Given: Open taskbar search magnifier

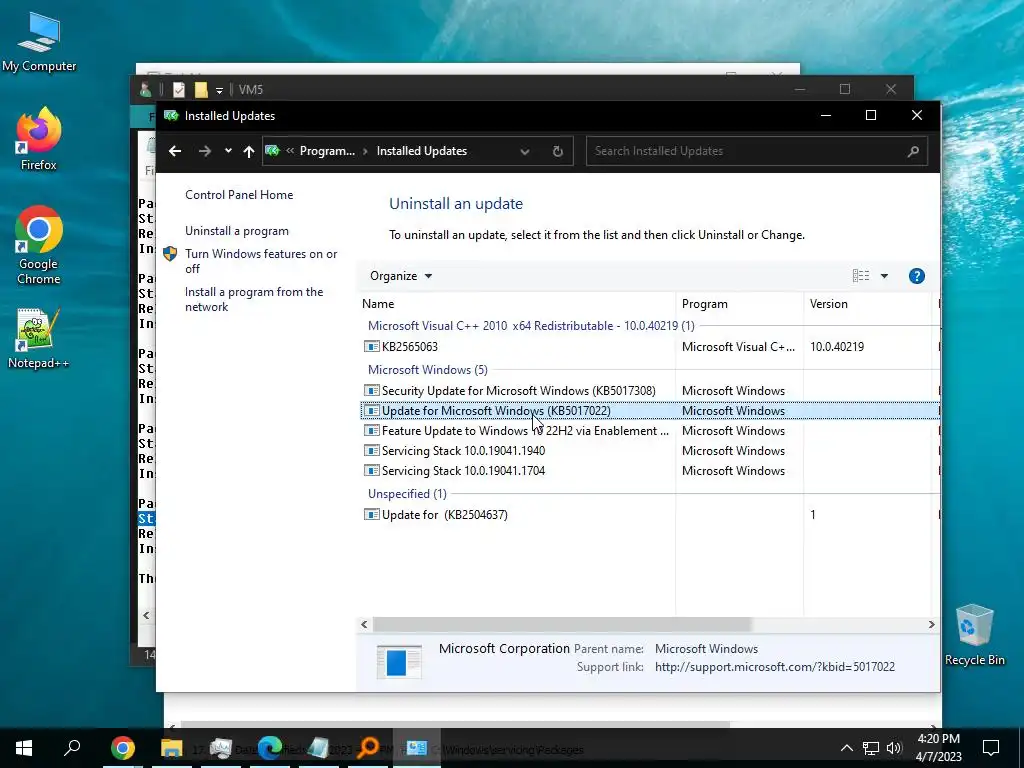Looking at the screenshot, I should (72, 748).
